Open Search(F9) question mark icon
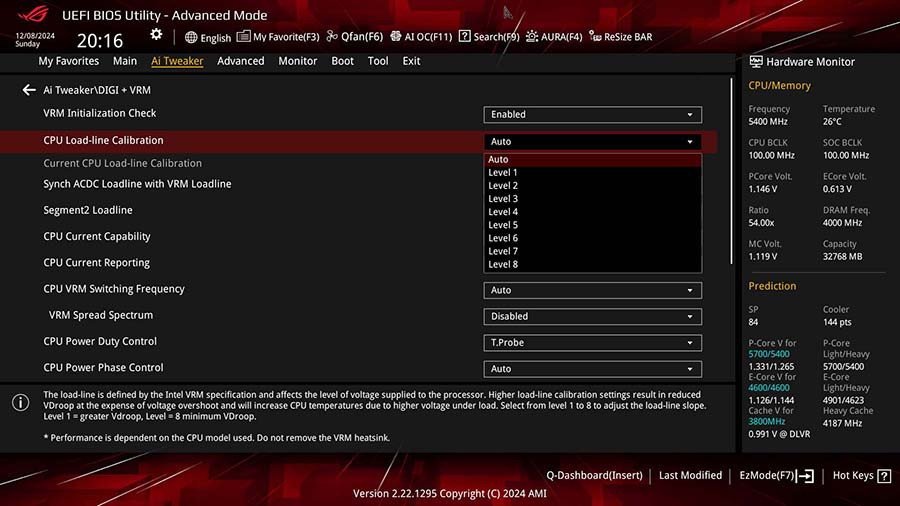This screenshot has width=900, height=506. (464, 37)
